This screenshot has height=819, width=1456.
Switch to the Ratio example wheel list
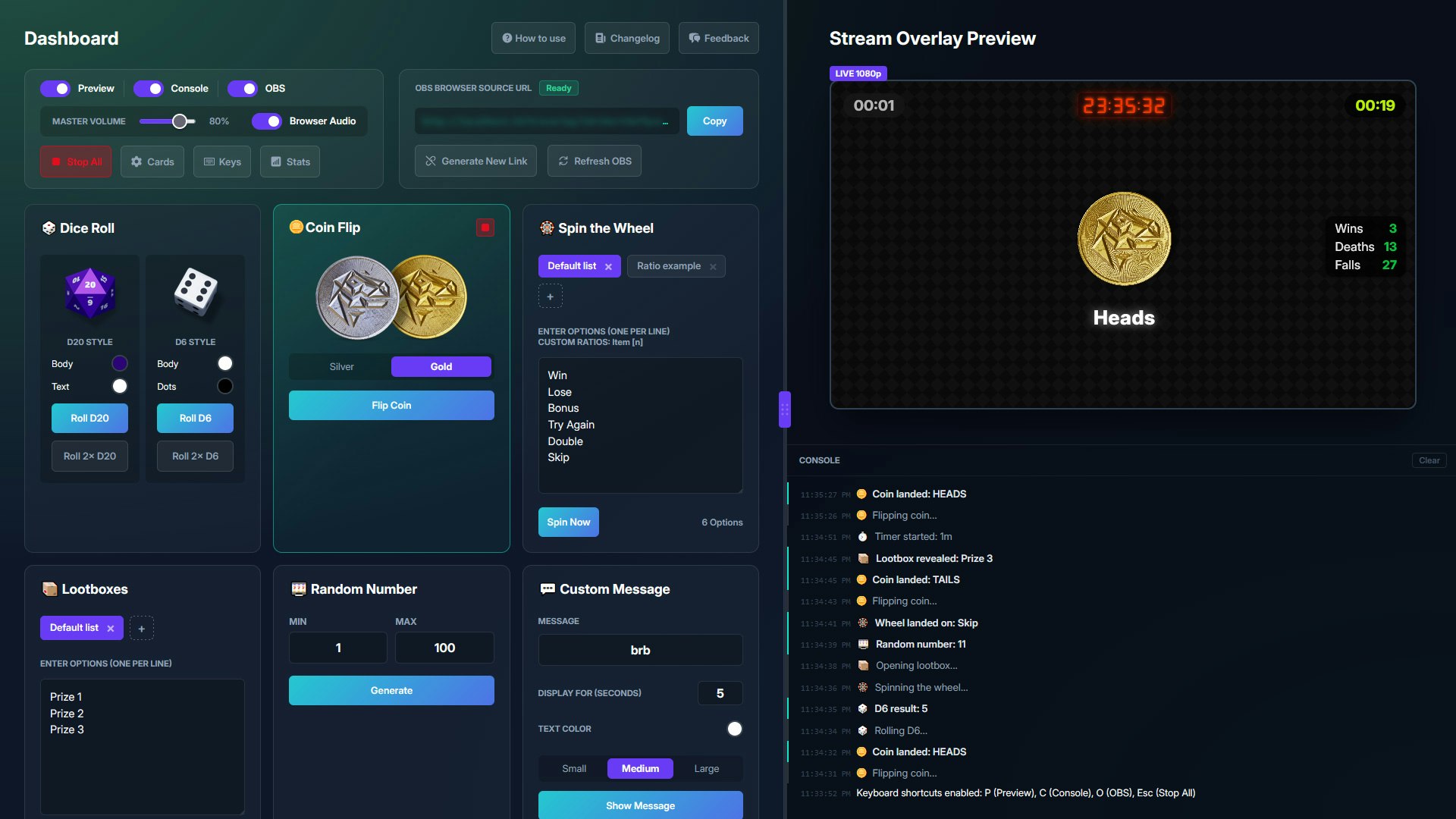click(x=668, y=266)
